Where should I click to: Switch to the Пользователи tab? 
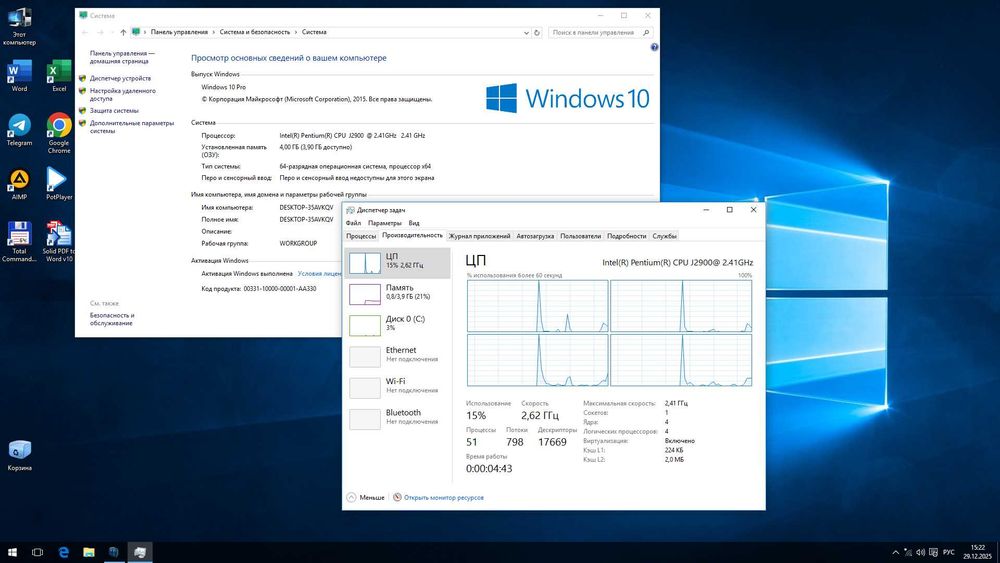point(580,236)
